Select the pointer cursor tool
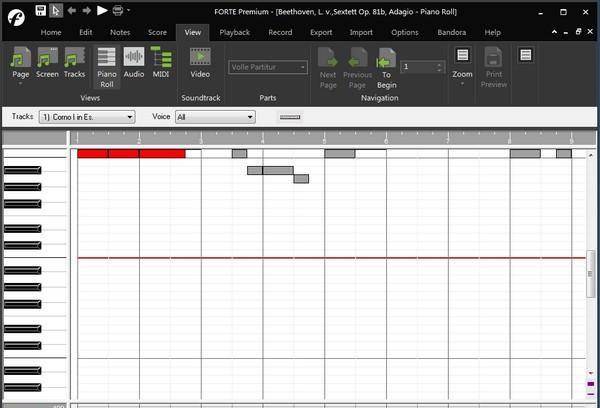 pos(56,11)
